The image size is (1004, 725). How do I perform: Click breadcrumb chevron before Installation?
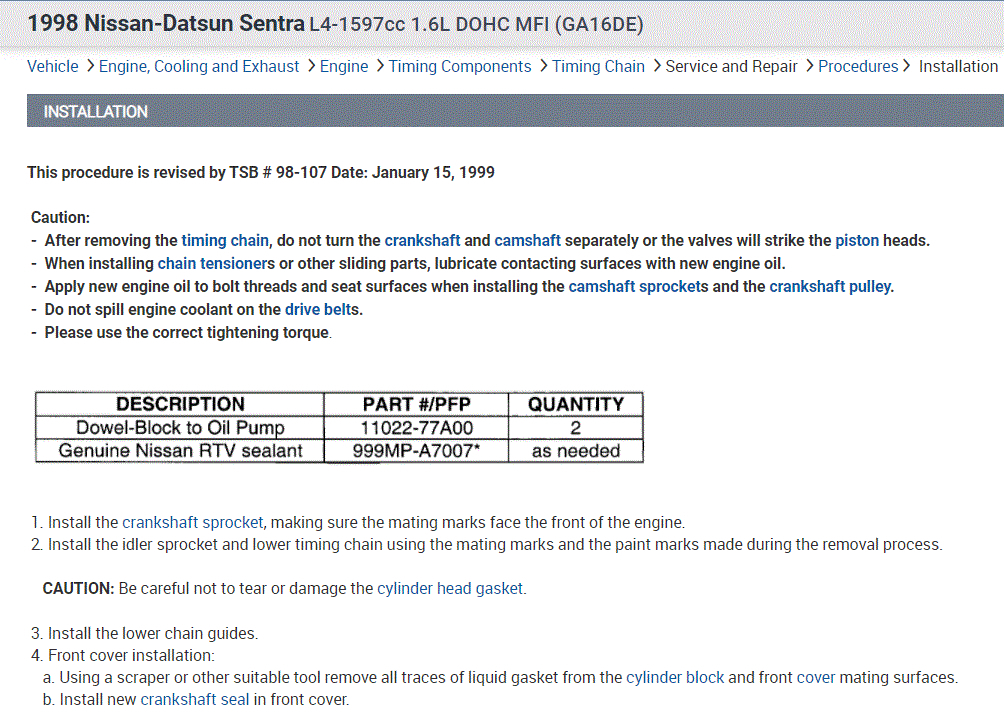(x=907, y=66)
